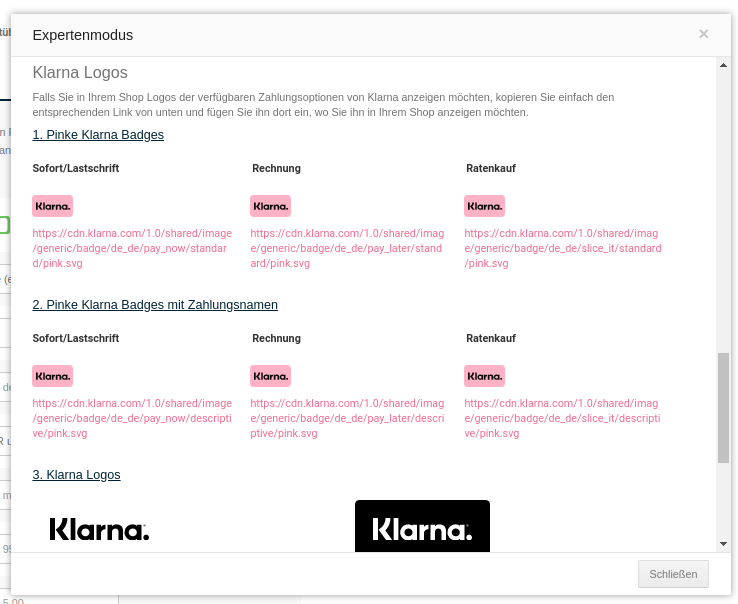This screenshot has height=604, width=738.
Task: Click pink Klarna badge under first Sofort/Lastschrift
Action: coord(52,206)
